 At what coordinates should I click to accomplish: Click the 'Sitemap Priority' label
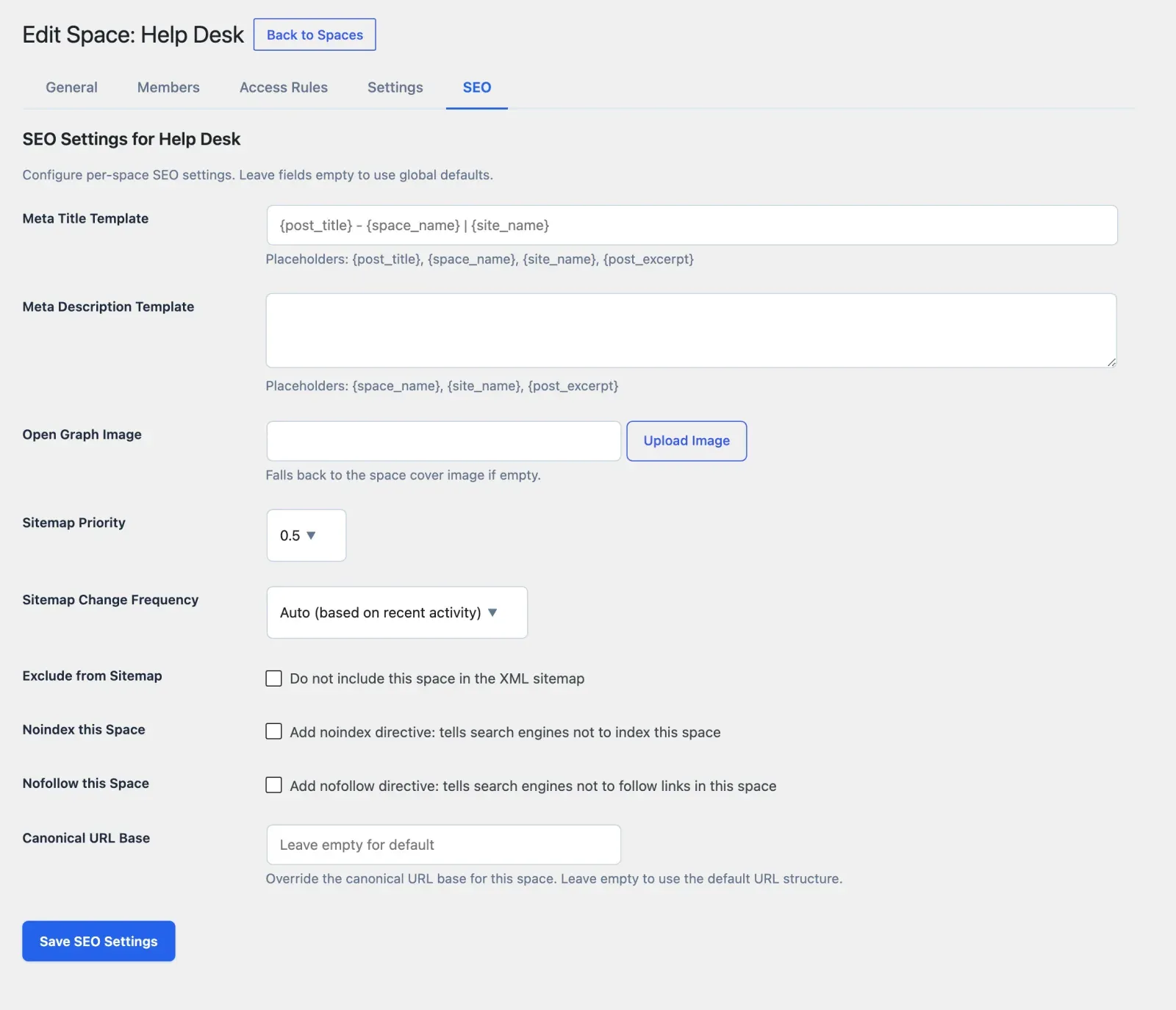(73, 523)
